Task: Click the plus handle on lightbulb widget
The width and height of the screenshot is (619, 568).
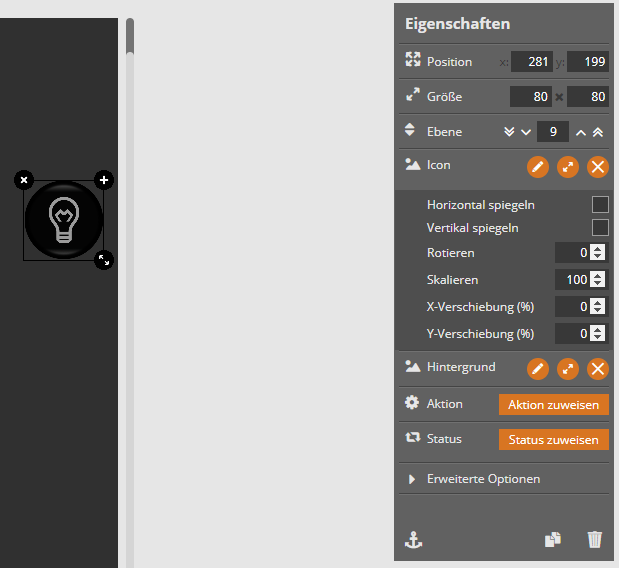Action: [x=104, y=180]
